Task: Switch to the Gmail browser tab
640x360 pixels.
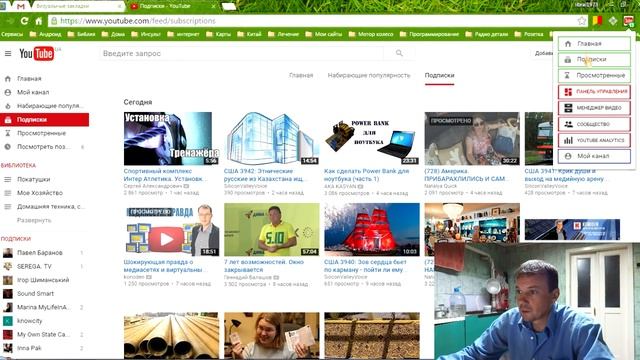Action: [20, 6]
